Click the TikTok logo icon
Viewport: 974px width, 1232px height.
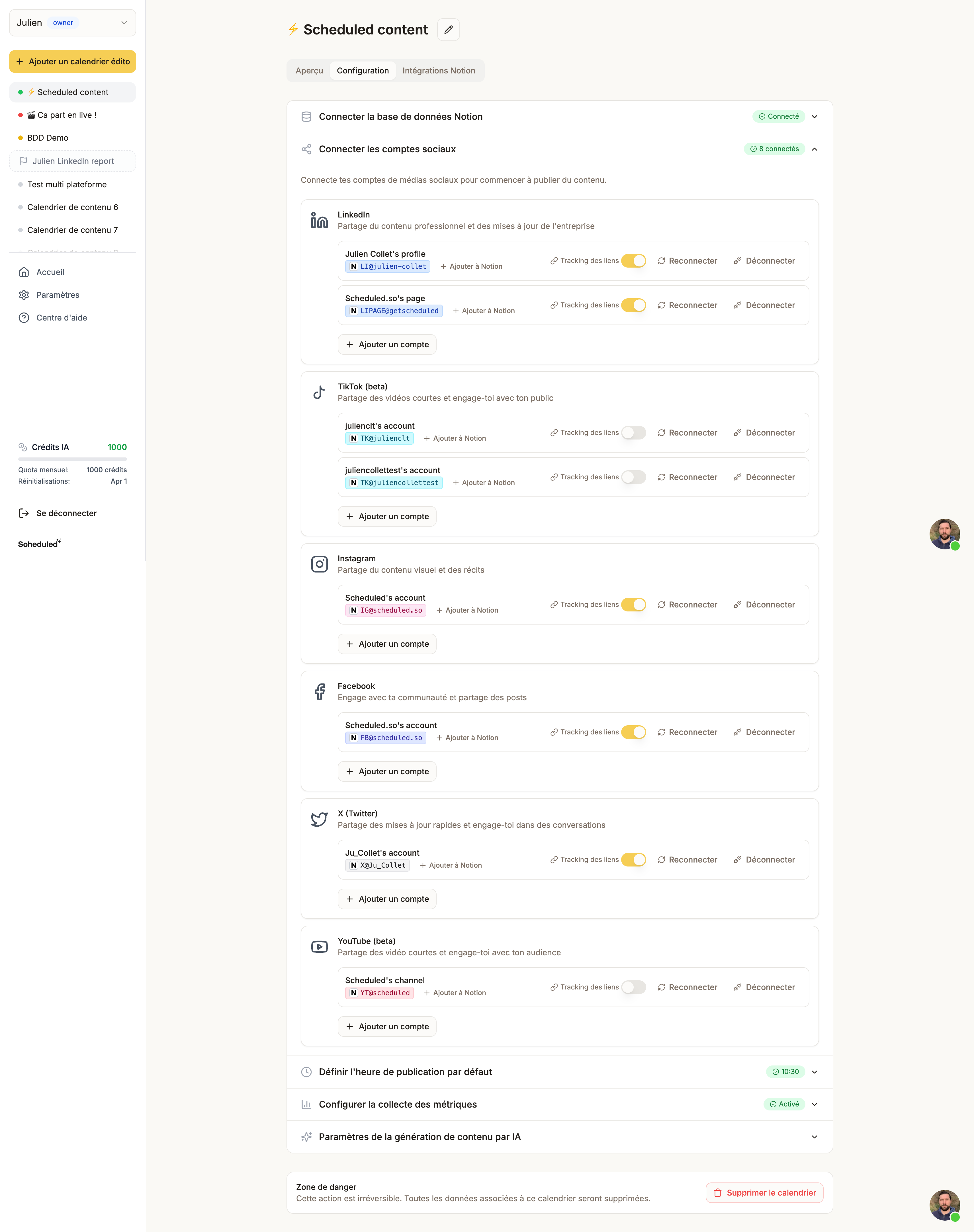tap(319, 392)
